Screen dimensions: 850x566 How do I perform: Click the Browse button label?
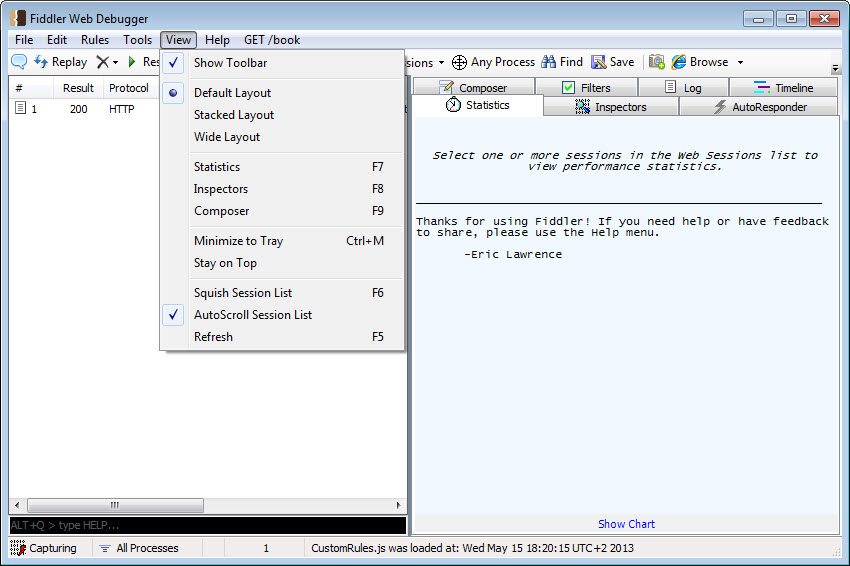coord(709,62)
